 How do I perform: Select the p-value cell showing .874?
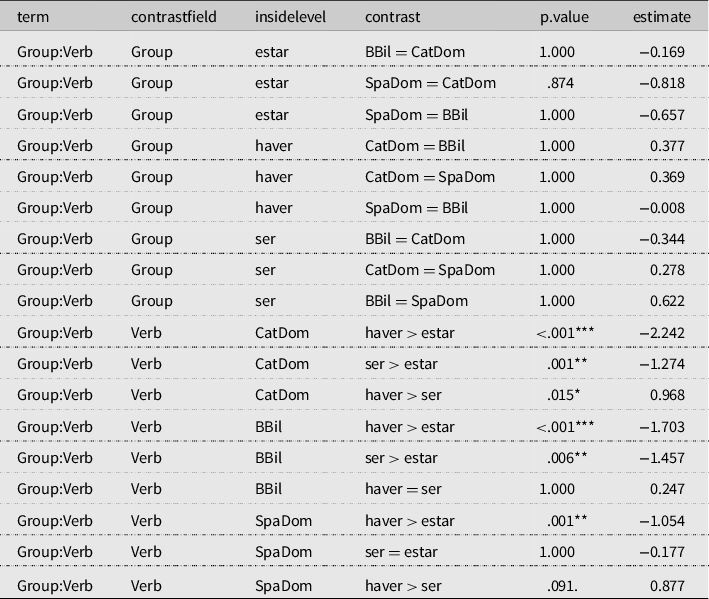click(561, 83)
